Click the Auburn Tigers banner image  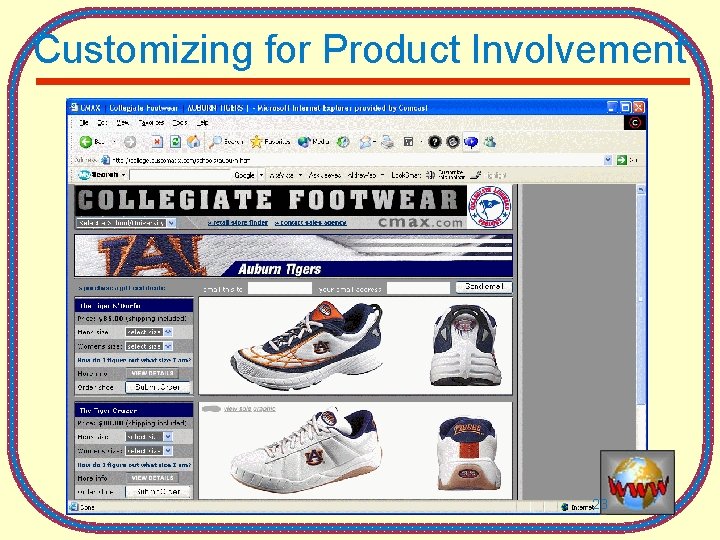[293, 256]
